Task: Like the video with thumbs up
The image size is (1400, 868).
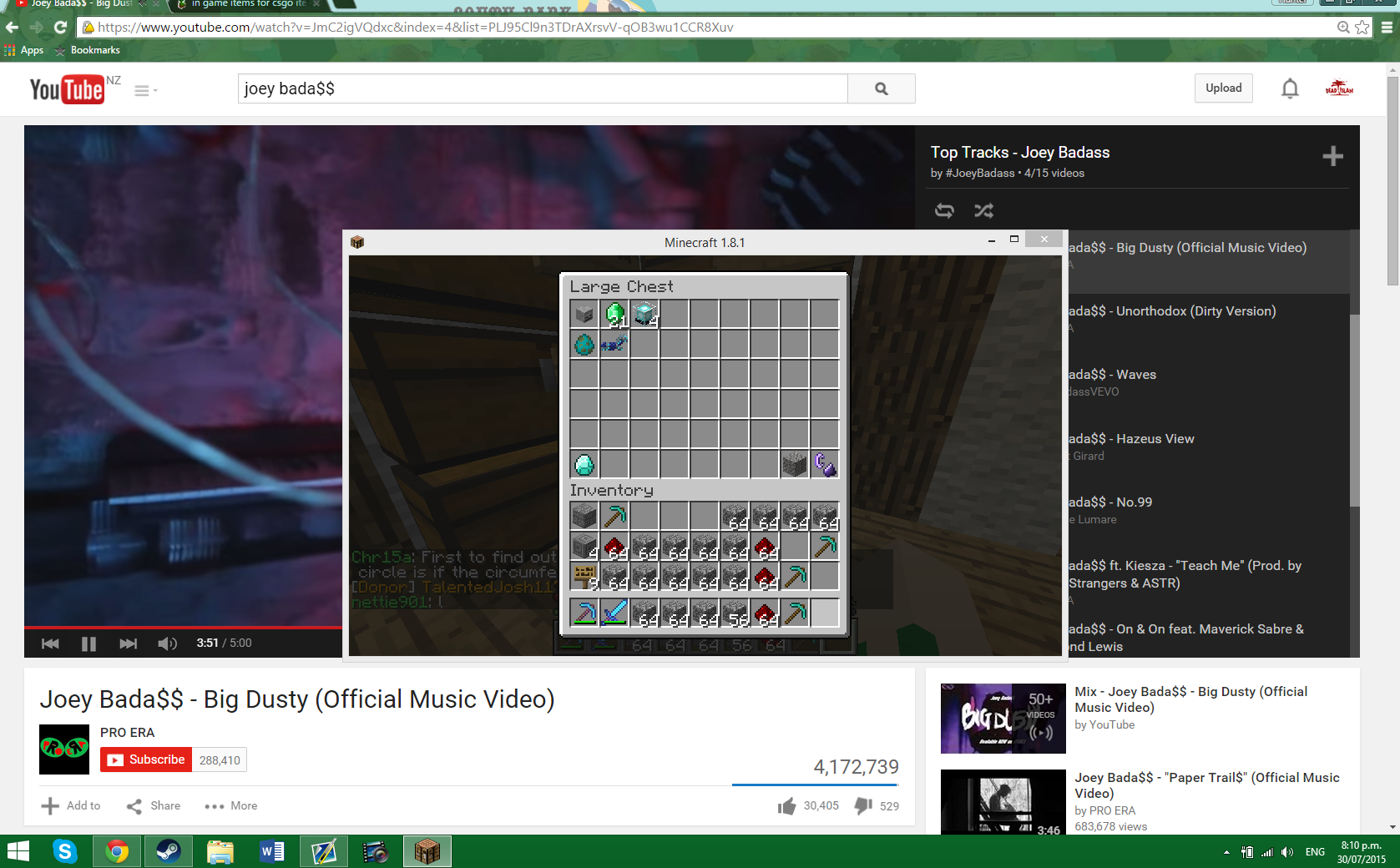Action: click(786, 805)
